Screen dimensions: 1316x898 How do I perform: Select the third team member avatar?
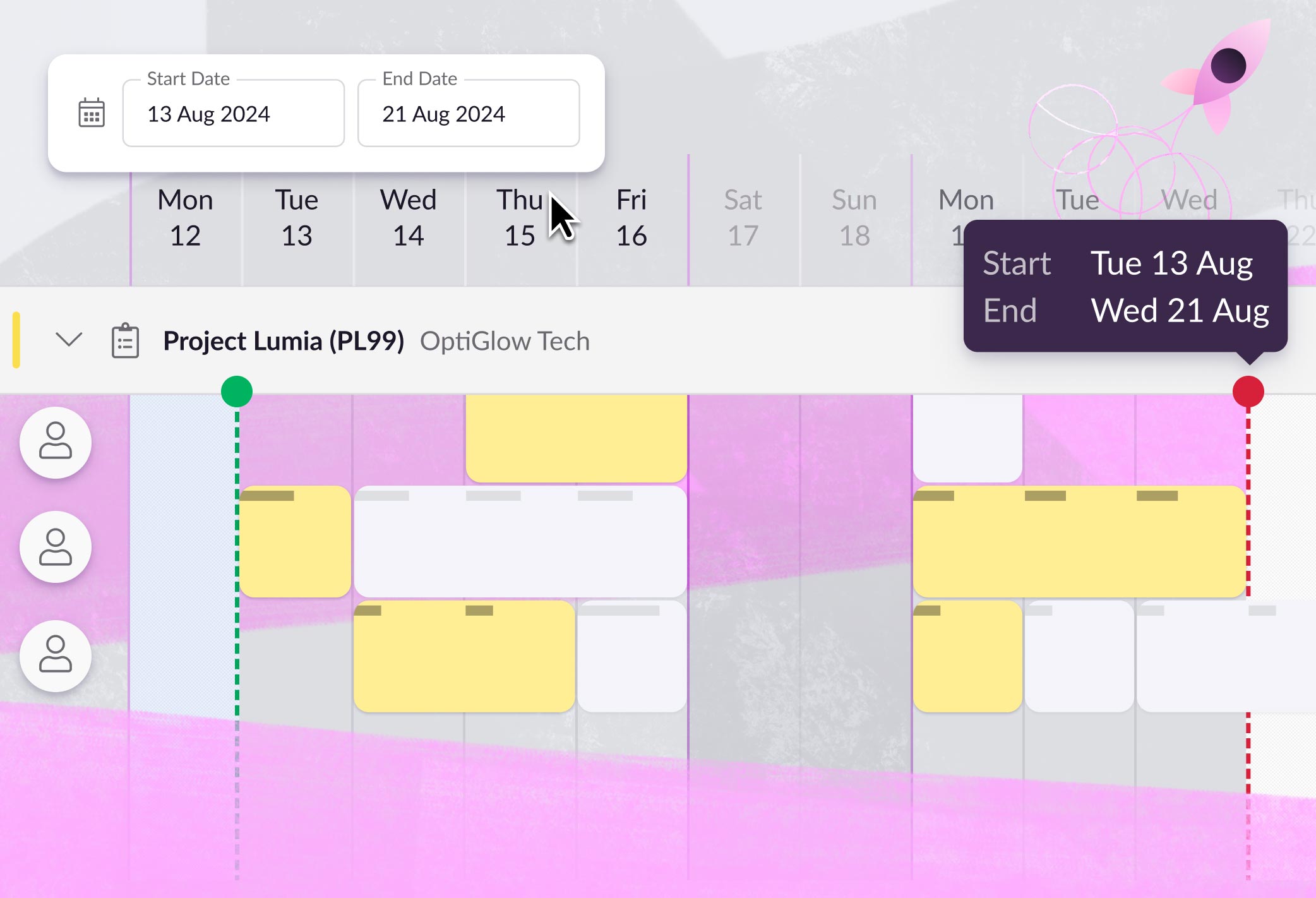[x=56, y=656]
